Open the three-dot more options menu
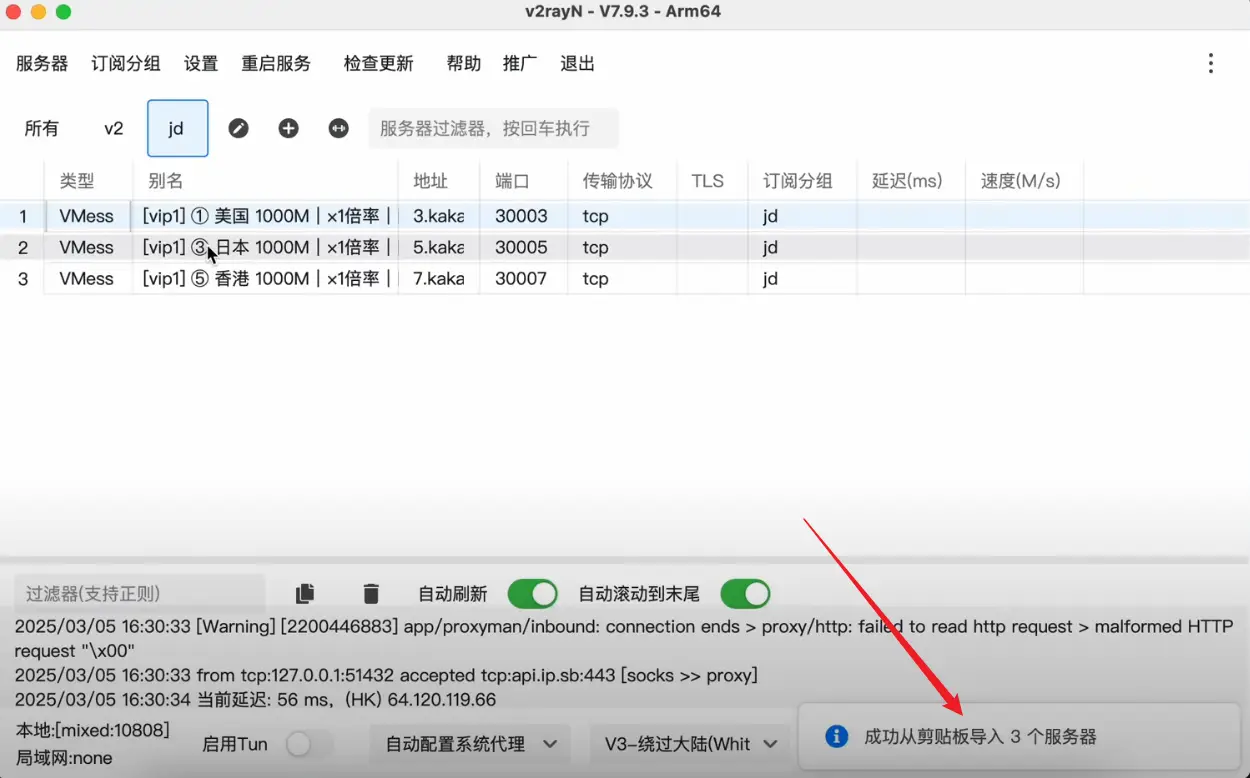The width and height of the screenshot is (1250, 778). [x=1210, y=64]
